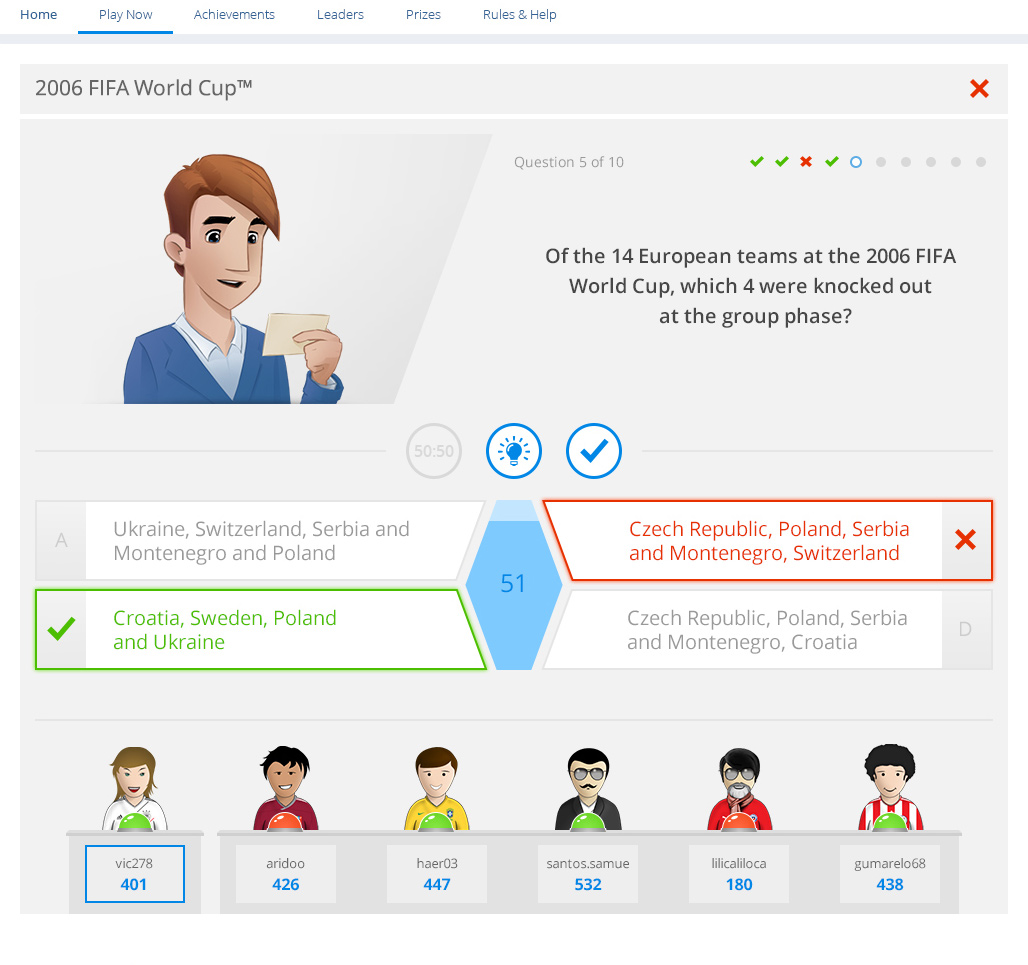Click lilicaliloca score 180
Viewport: 1028px width, 965px height.
pos(739,884)
